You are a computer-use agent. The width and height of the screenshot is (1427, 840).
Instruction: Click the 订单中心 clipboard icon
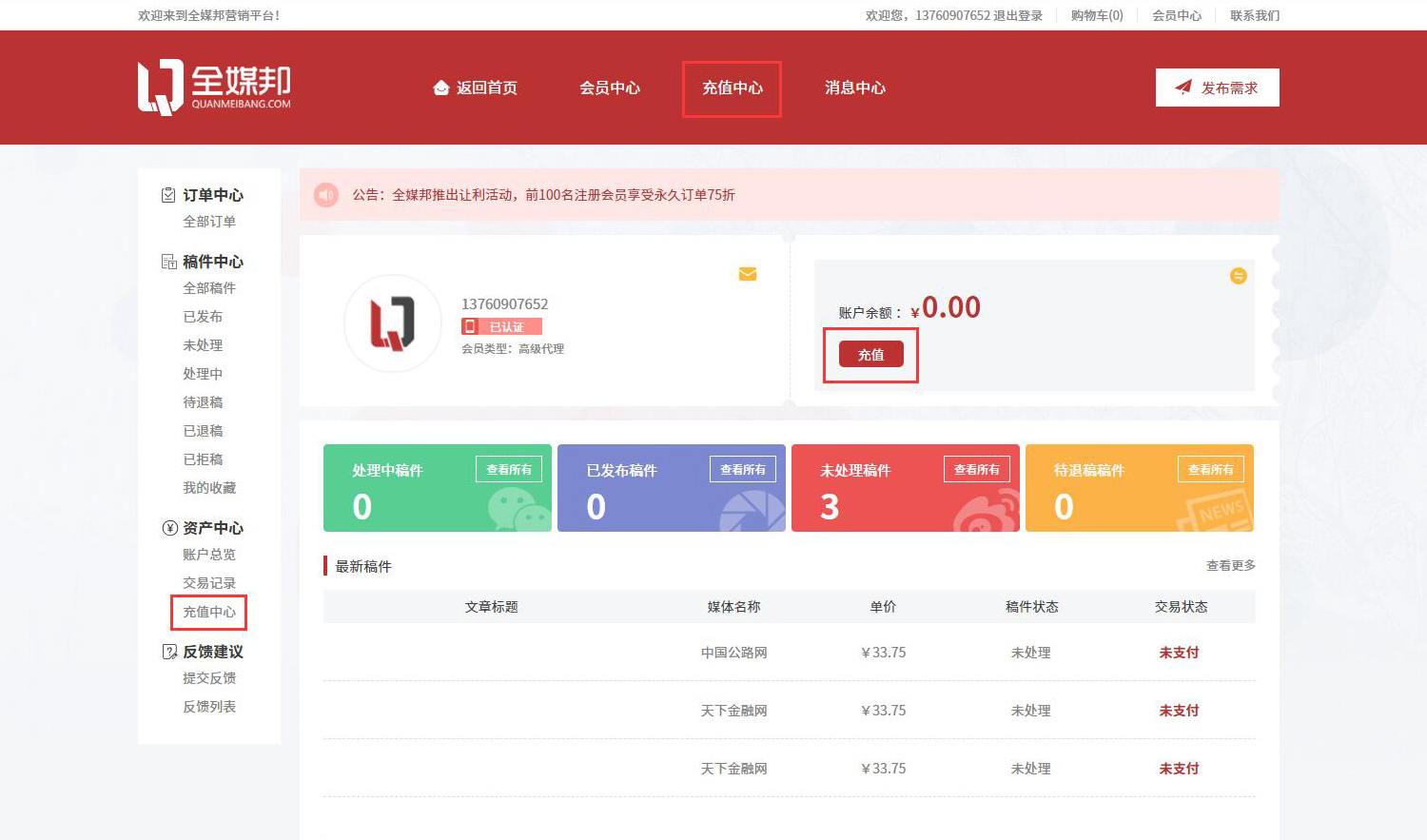pos(168,195)
